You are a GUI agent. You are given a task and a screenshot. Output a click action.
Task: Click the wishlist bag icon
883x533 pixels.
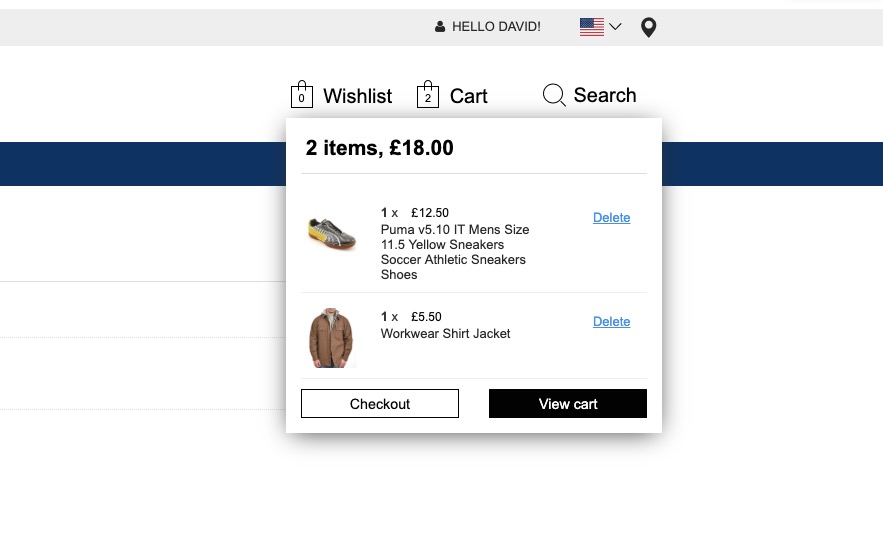302,95
